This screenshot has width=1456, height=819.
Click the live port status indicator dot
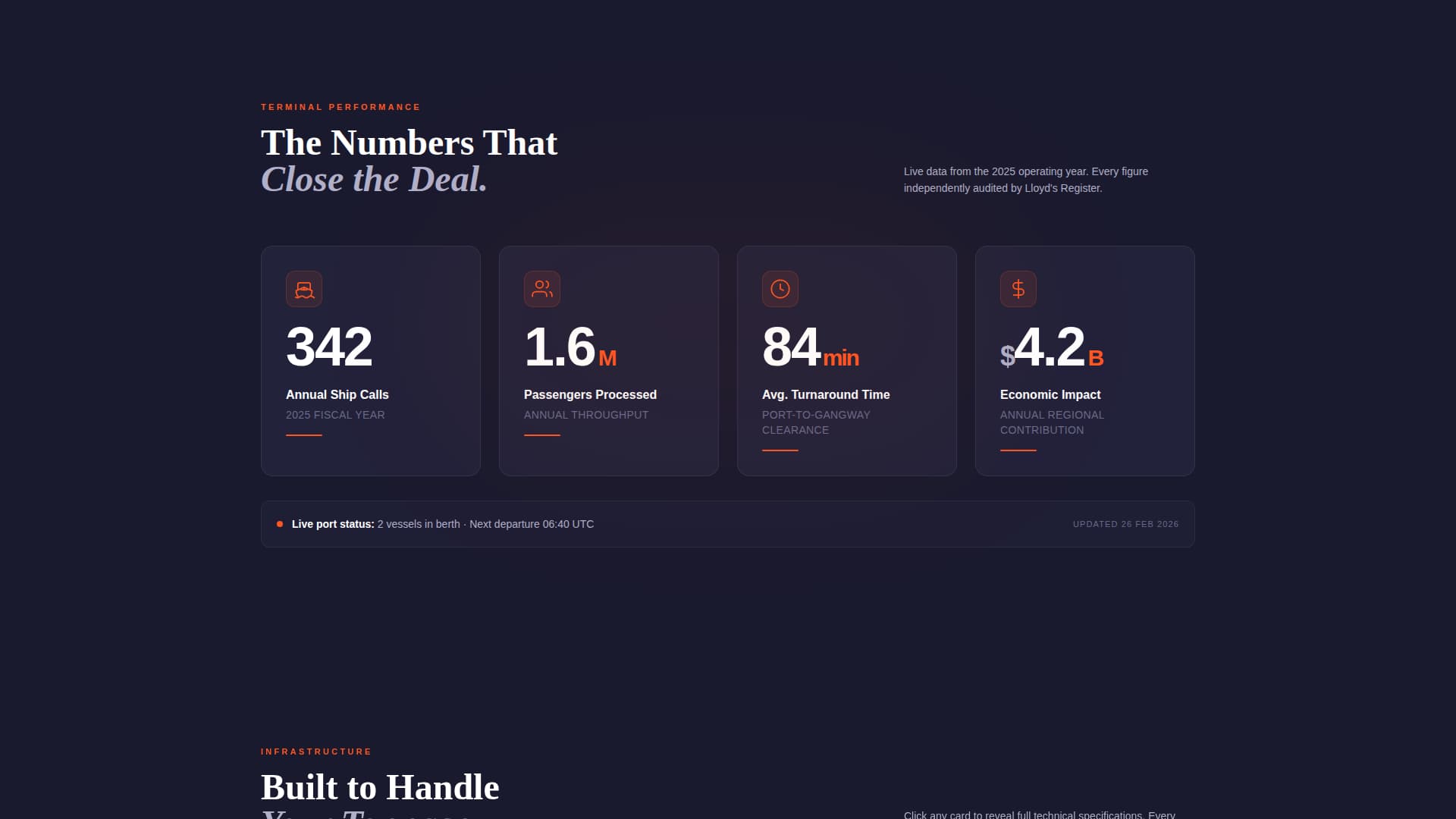point(279,523)
